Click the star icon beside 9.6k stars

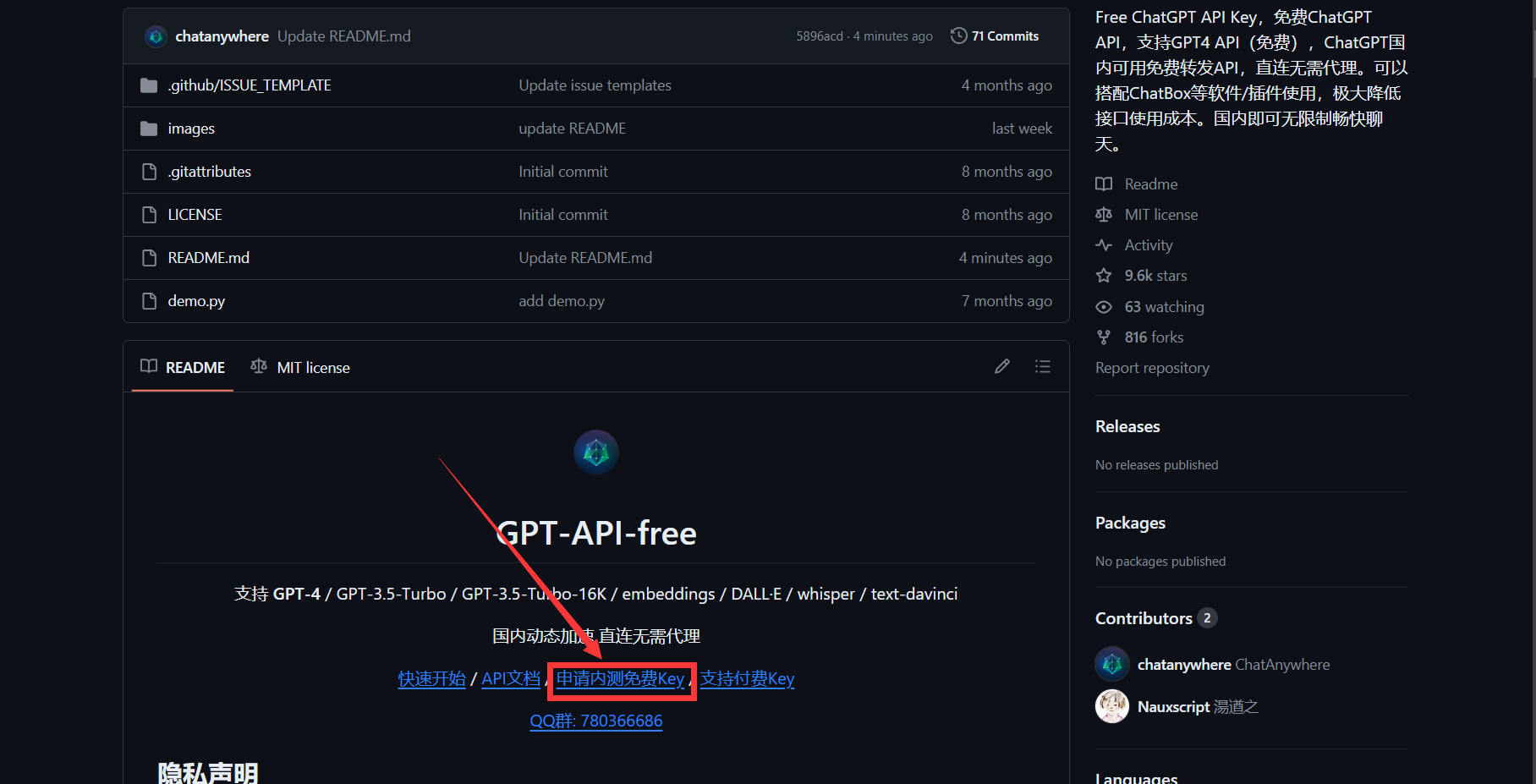click(1104, 276)
